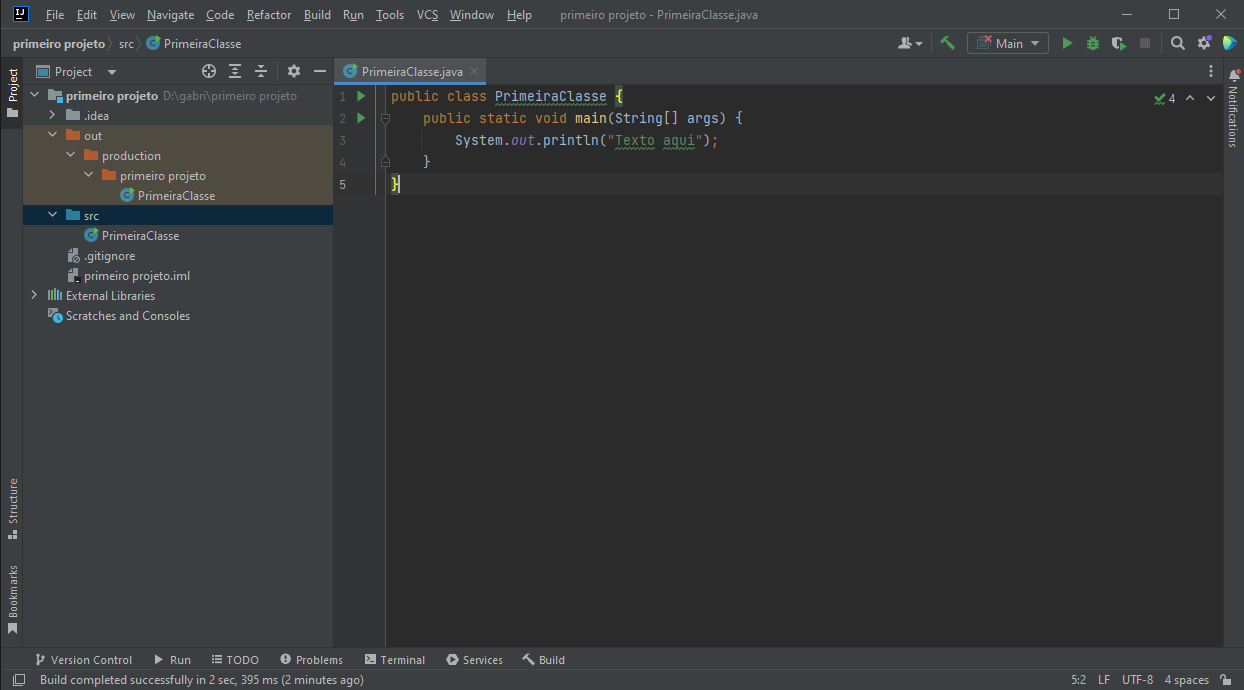This screenshot has width=1244, height=690.
Task: Open the Project view selector dropdown
Action: click(x=77, y=71)
